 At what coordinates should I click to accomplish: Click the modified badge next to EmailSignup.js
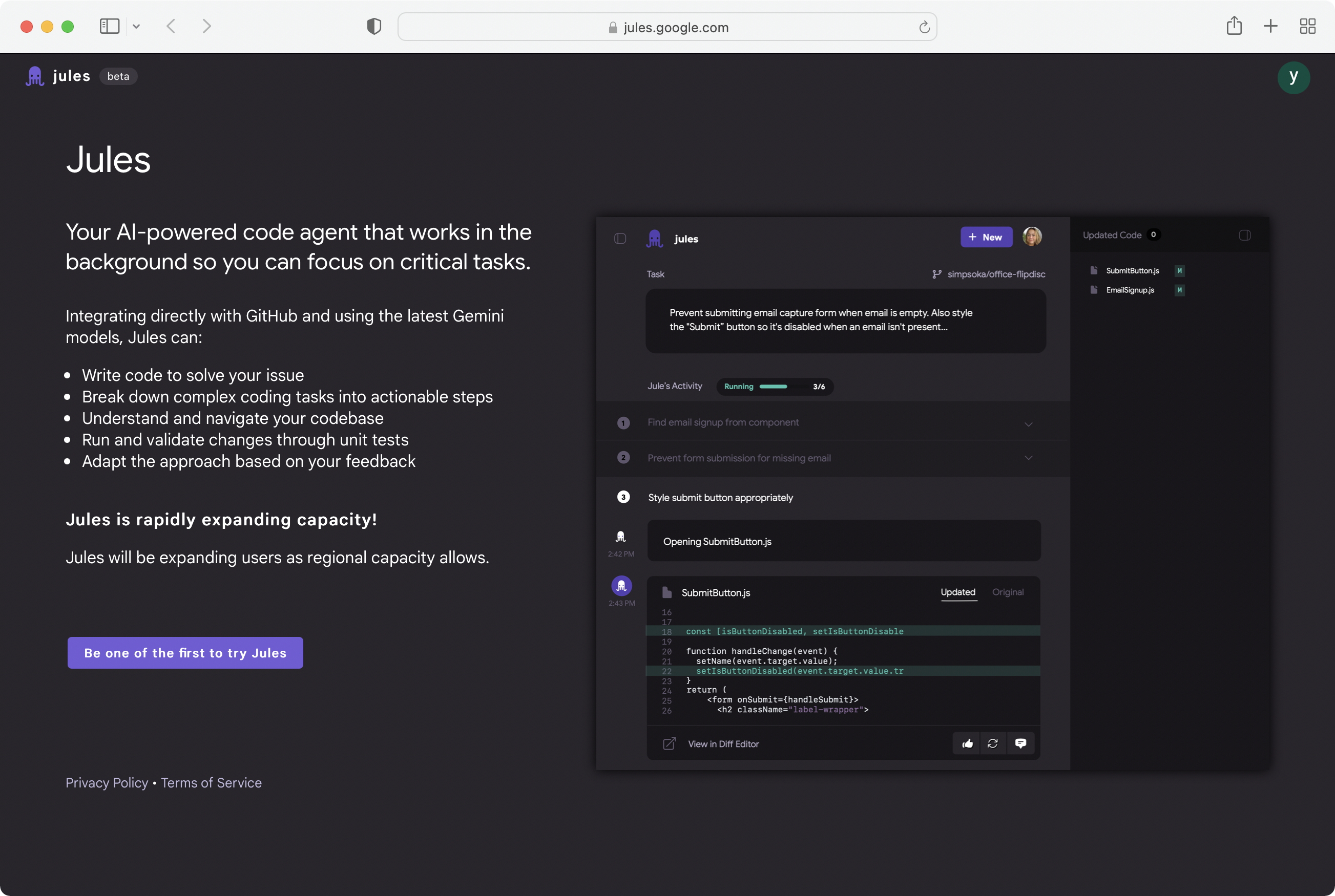pyautogui.click(x=1179, y=290)
